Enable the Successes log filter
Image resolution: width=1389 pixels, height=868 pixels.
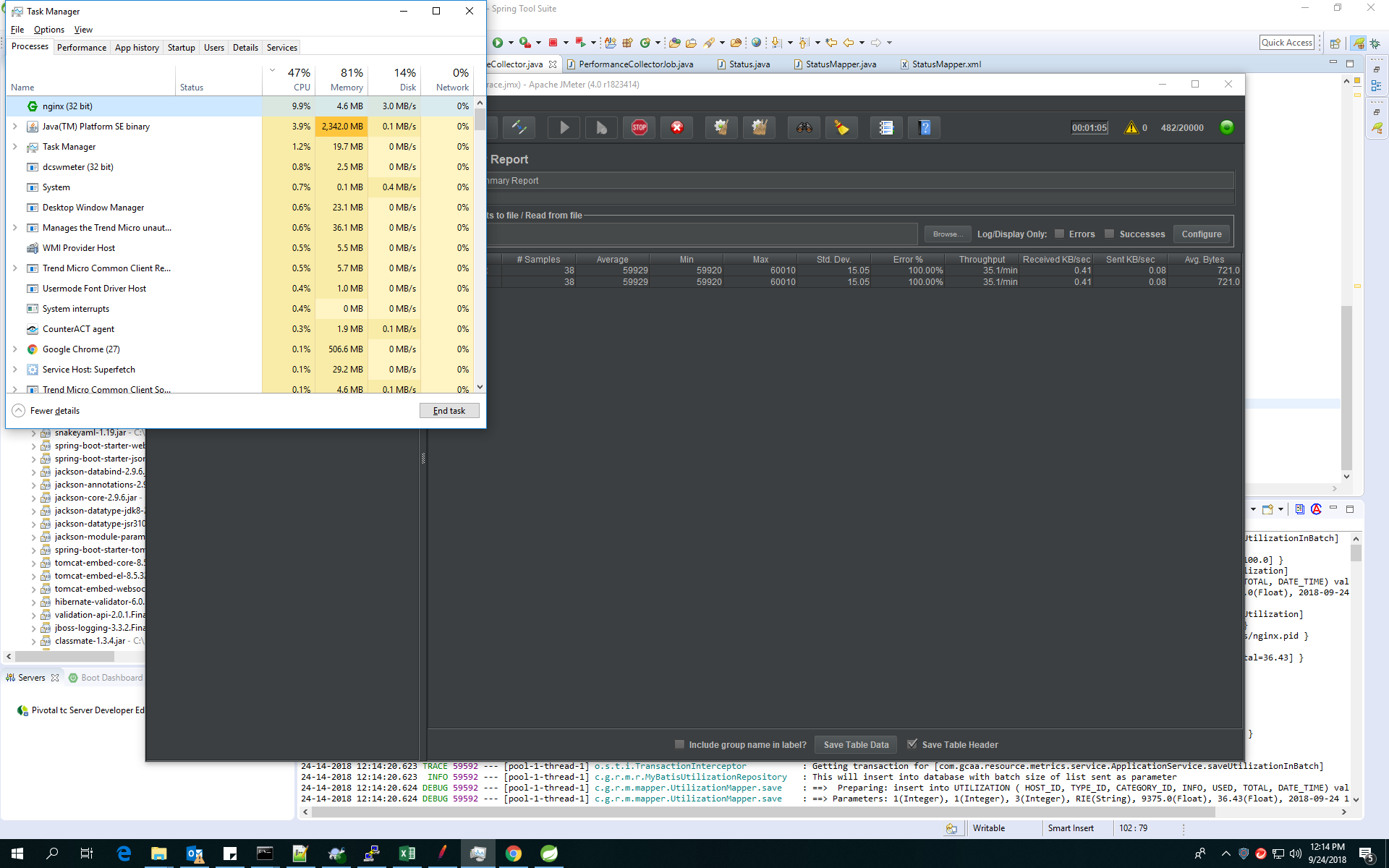(1109, 234)
